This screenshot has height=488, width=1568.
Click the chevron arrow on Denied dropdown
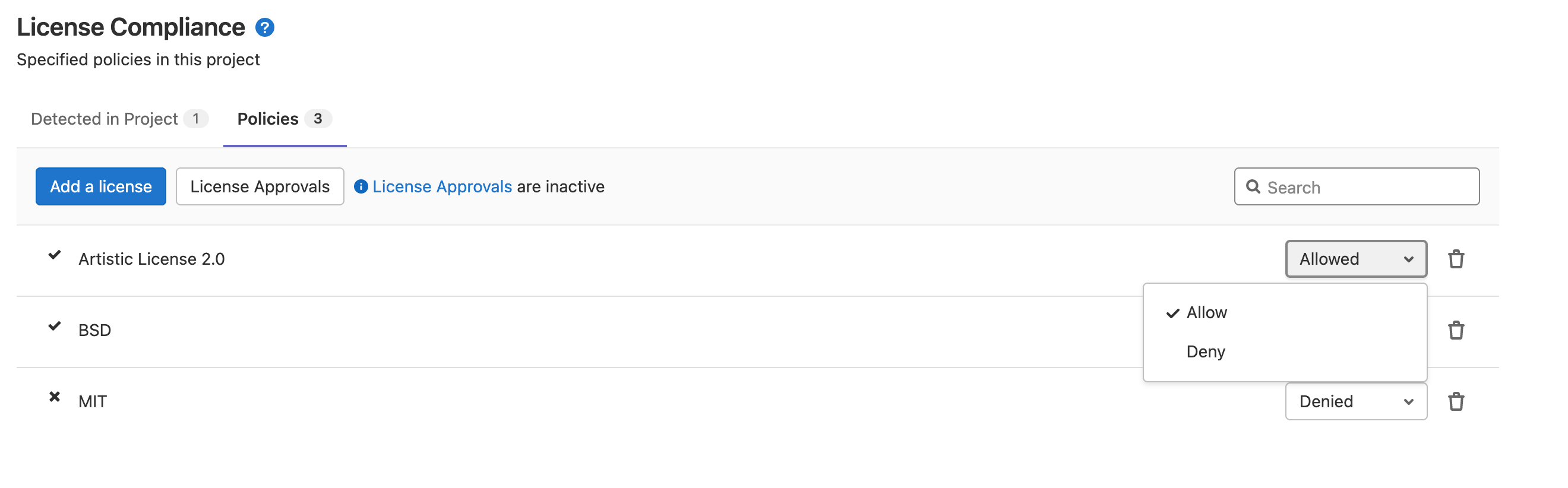point(1408,401)
